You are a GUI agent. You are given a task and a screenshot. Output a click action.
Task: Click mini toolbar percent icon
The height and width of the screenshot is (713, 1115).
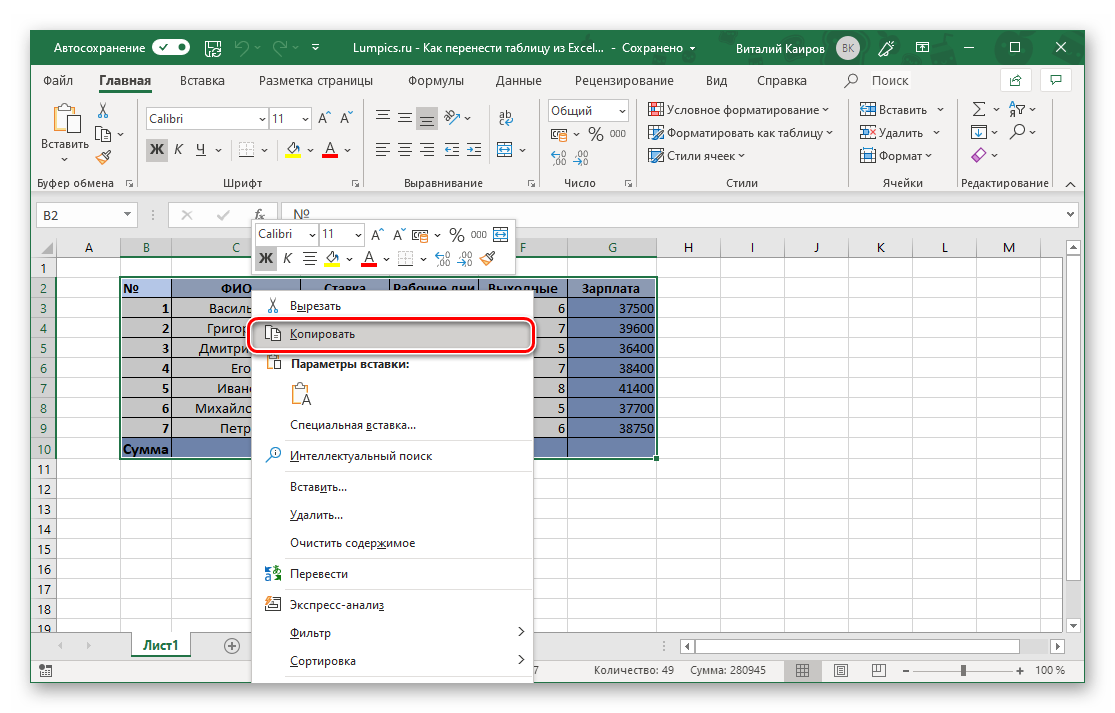pyautogui.click(x=457, y=235)
